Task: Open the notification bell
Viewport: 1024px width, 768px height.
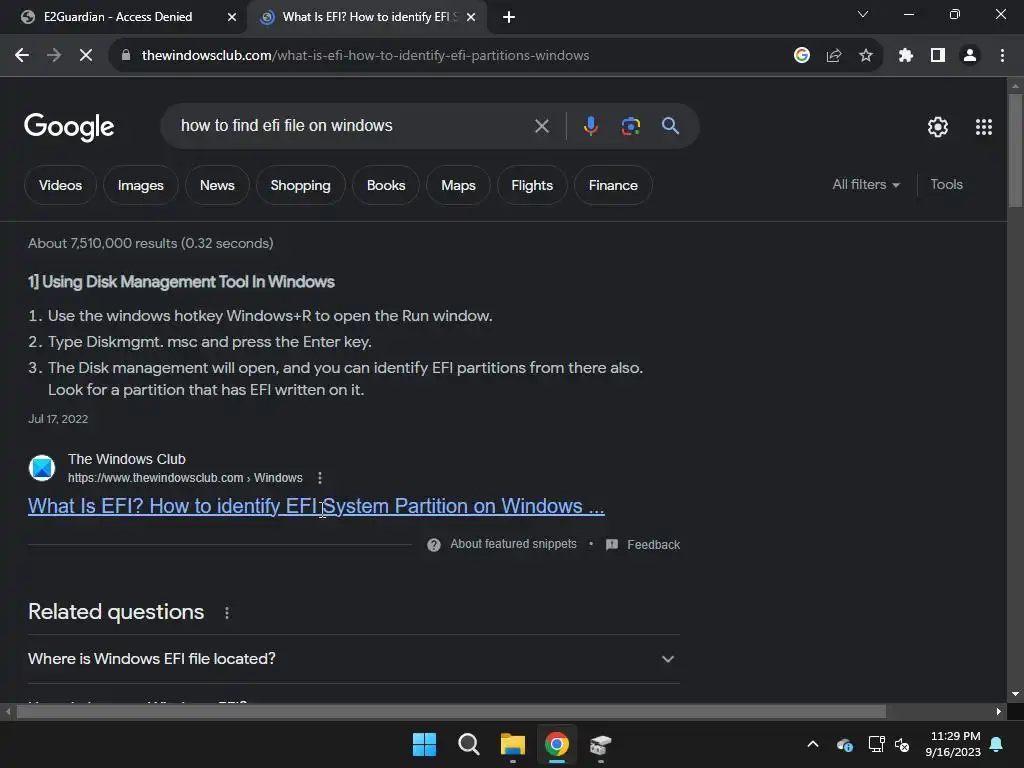Action: point(997,744)
